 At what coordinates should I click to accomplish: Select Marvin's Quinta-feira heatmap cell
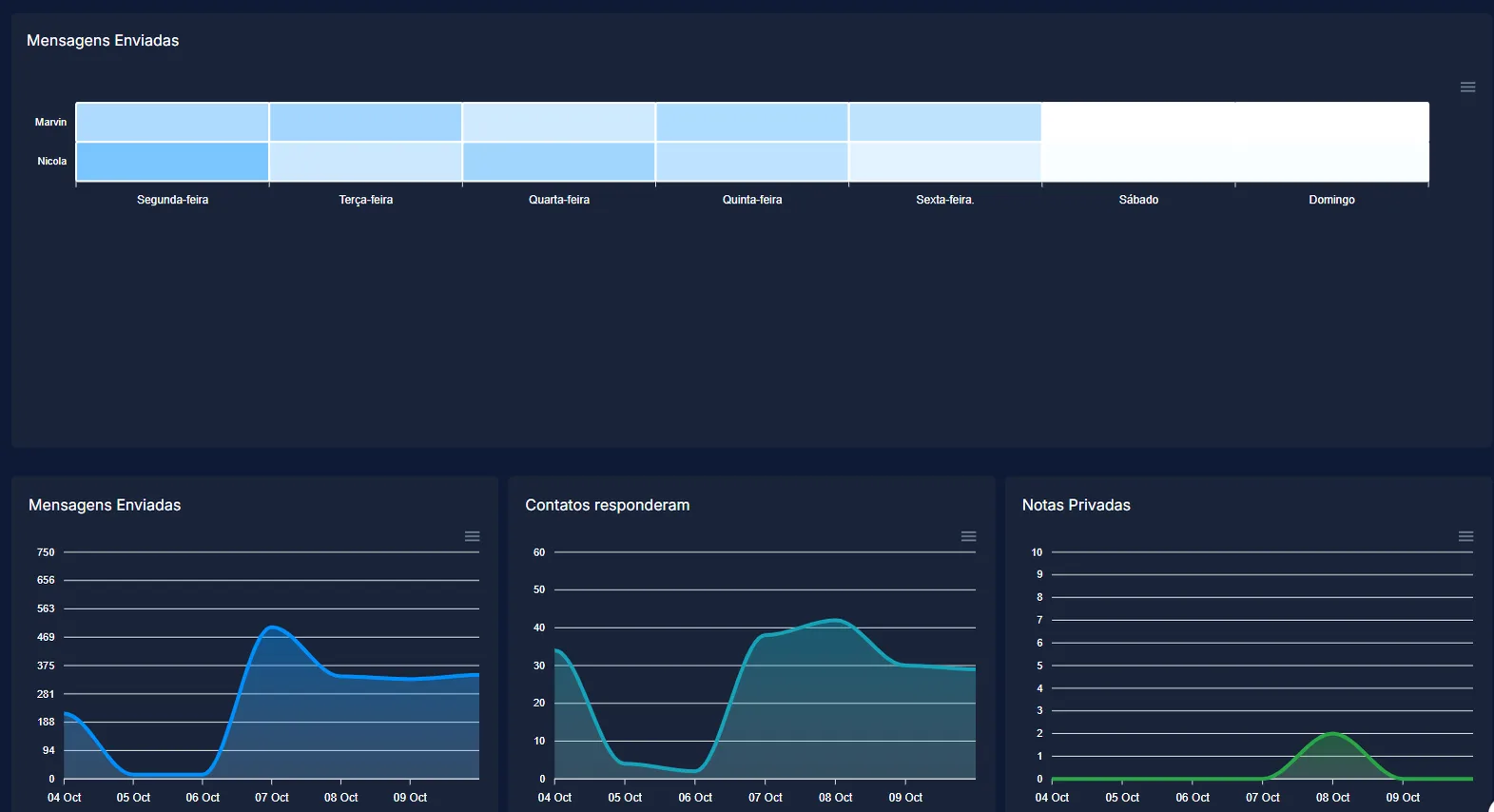[x=752, y=122]
